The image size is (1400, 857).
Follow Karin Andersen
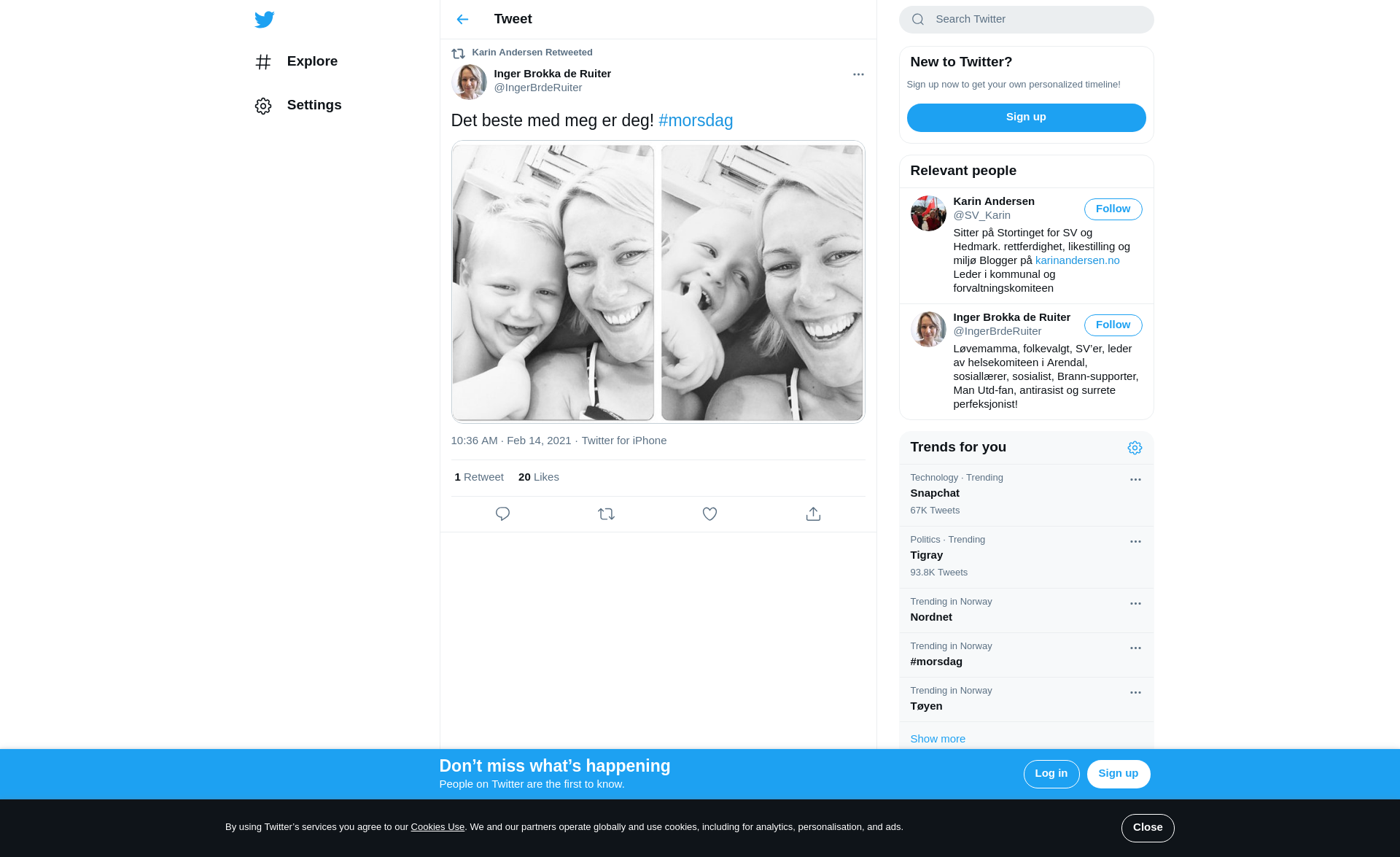(1113, 209)
